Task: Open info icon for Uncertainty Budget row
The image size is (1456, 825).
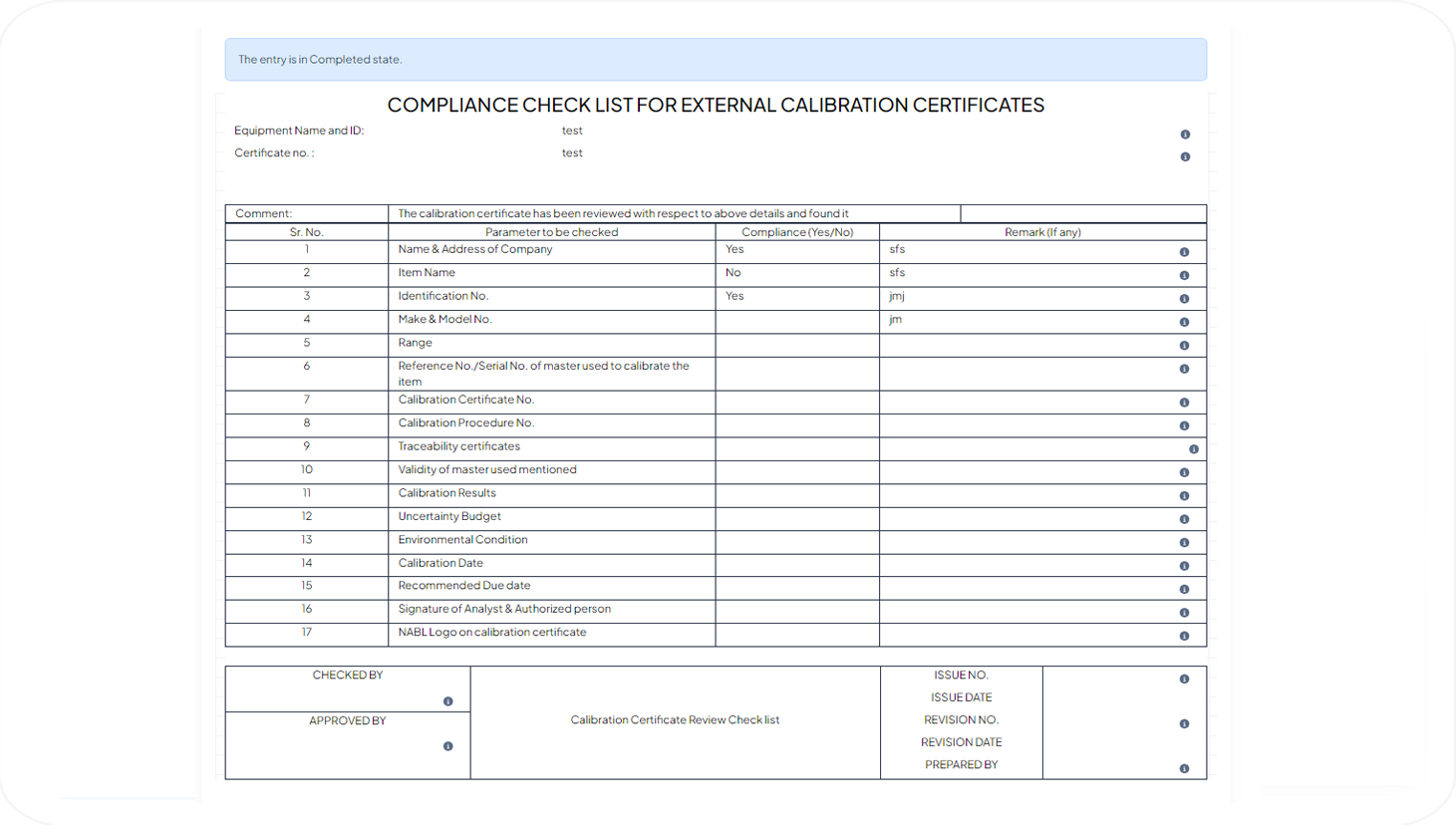Action: click(1184, 519)
